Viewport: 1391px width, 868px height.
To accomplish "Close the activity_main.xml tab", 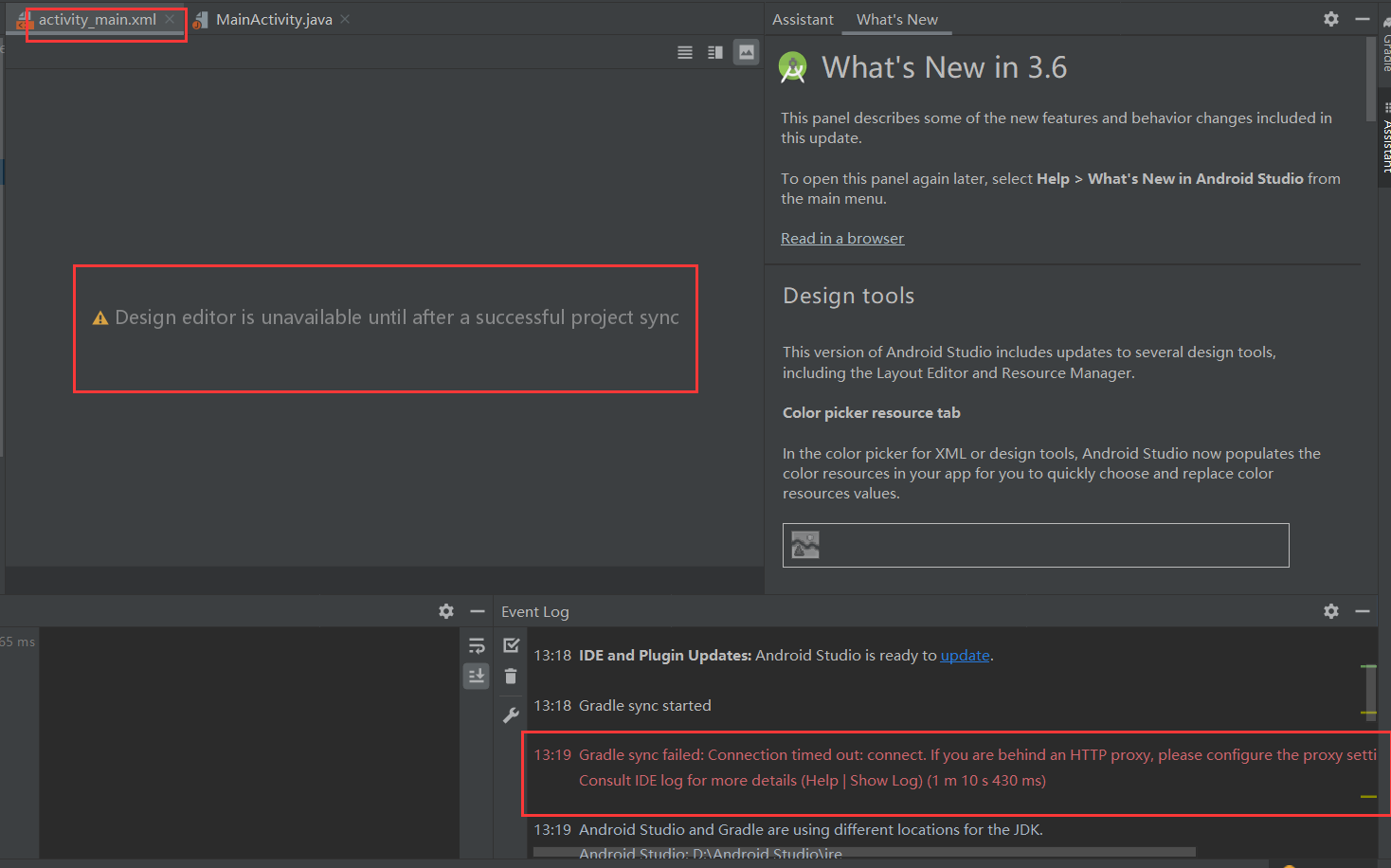I will click(170, 19).
